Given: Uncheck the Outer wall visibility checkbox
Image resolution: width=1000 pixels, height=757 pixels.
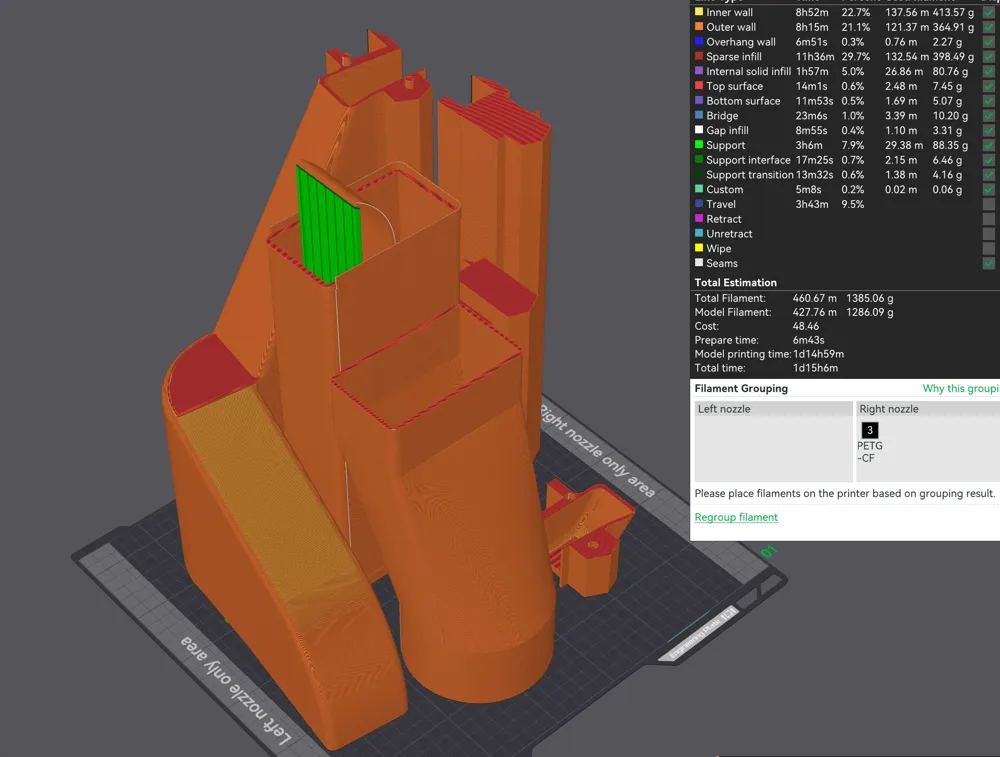Looking at the screenshot, I should tap(989, 27).
